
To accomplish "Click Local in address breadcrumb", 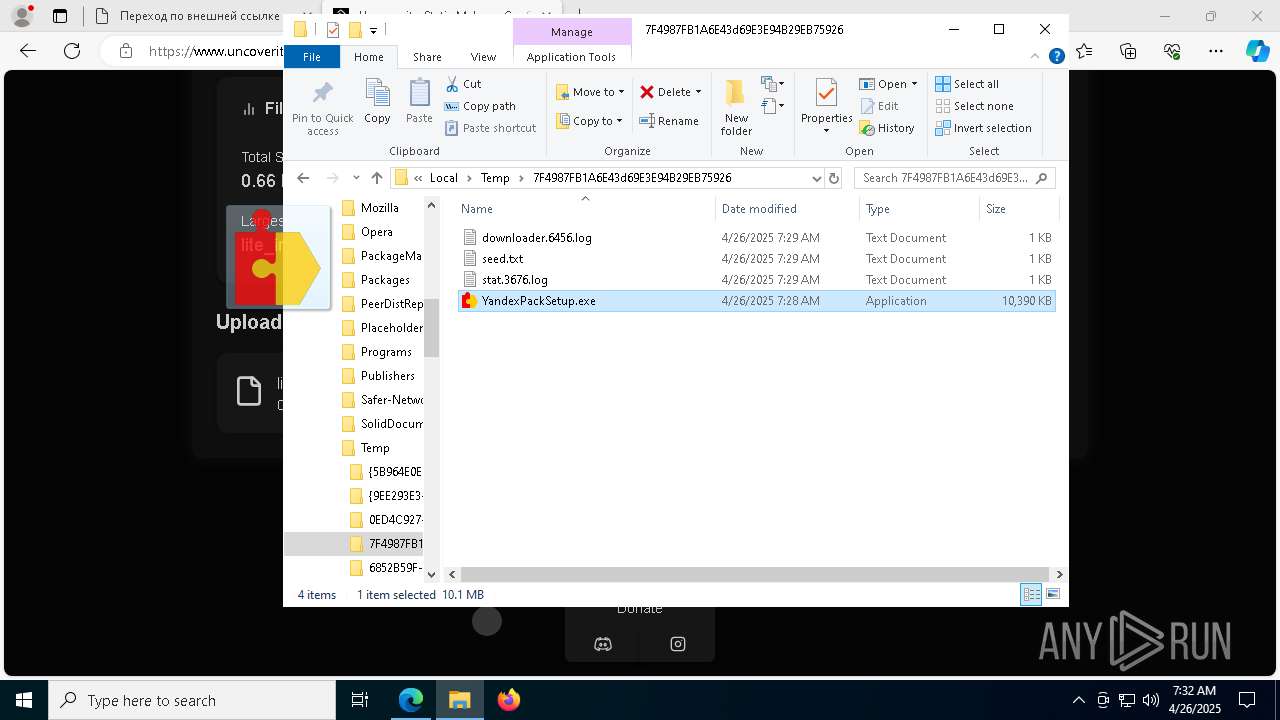I will [444, 178].
